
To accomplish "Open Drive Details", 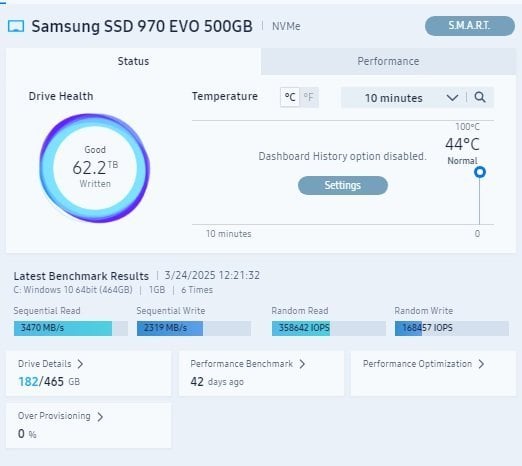I will click(x=88, y=373).
